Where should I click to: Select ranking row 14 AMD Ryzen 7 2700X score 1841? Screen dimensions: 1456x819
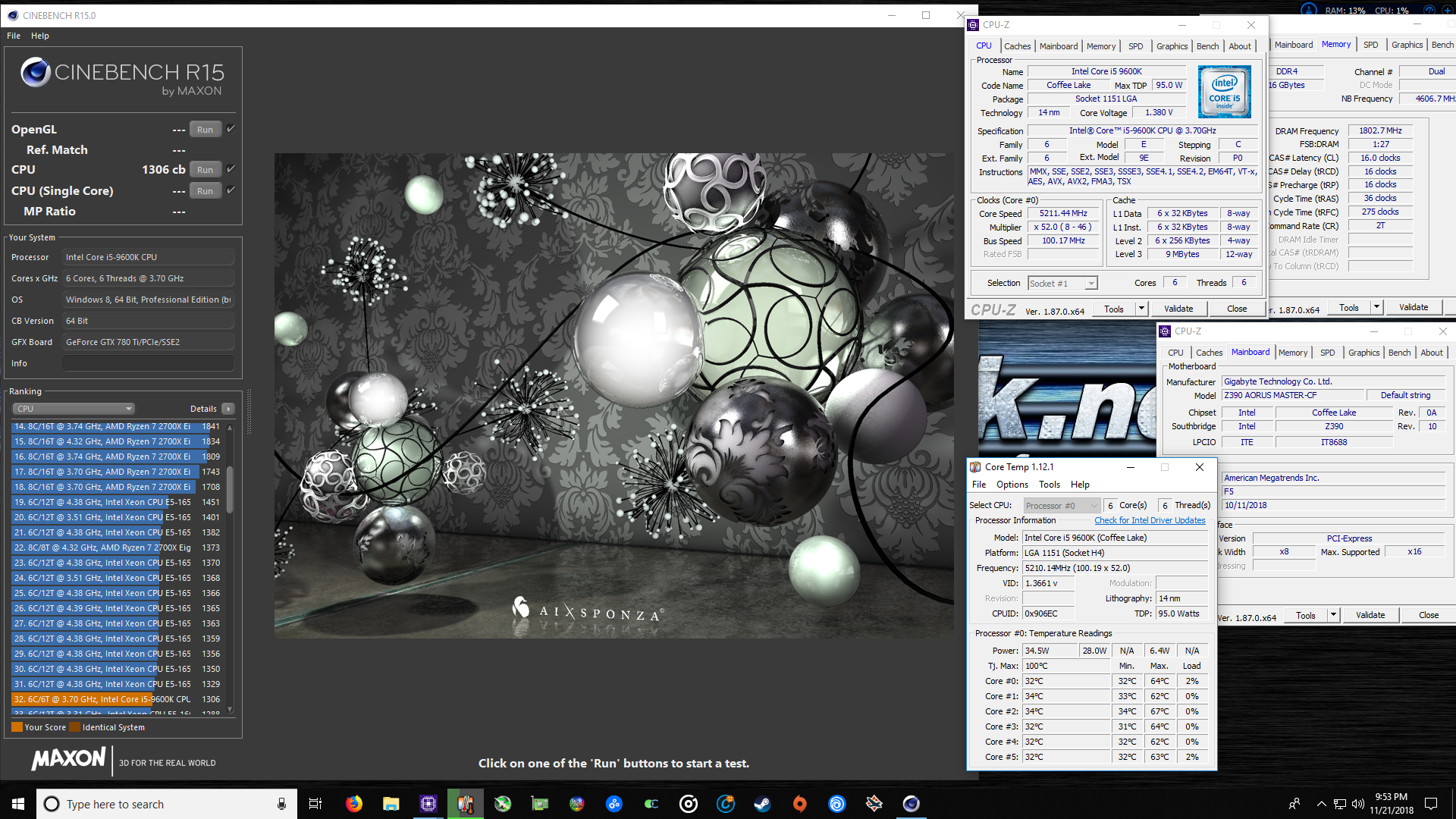point(118,426)
